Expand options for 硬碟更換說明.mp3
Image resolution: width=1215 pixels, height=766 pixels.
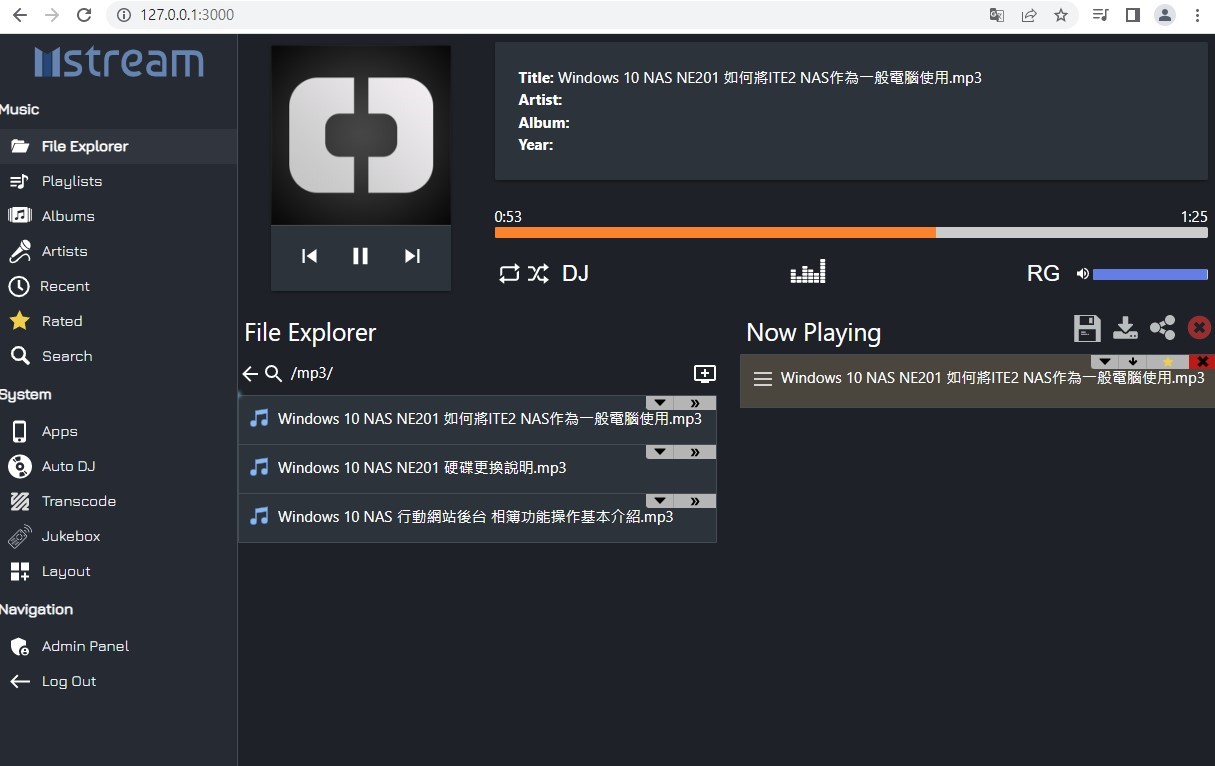(659, 451)
